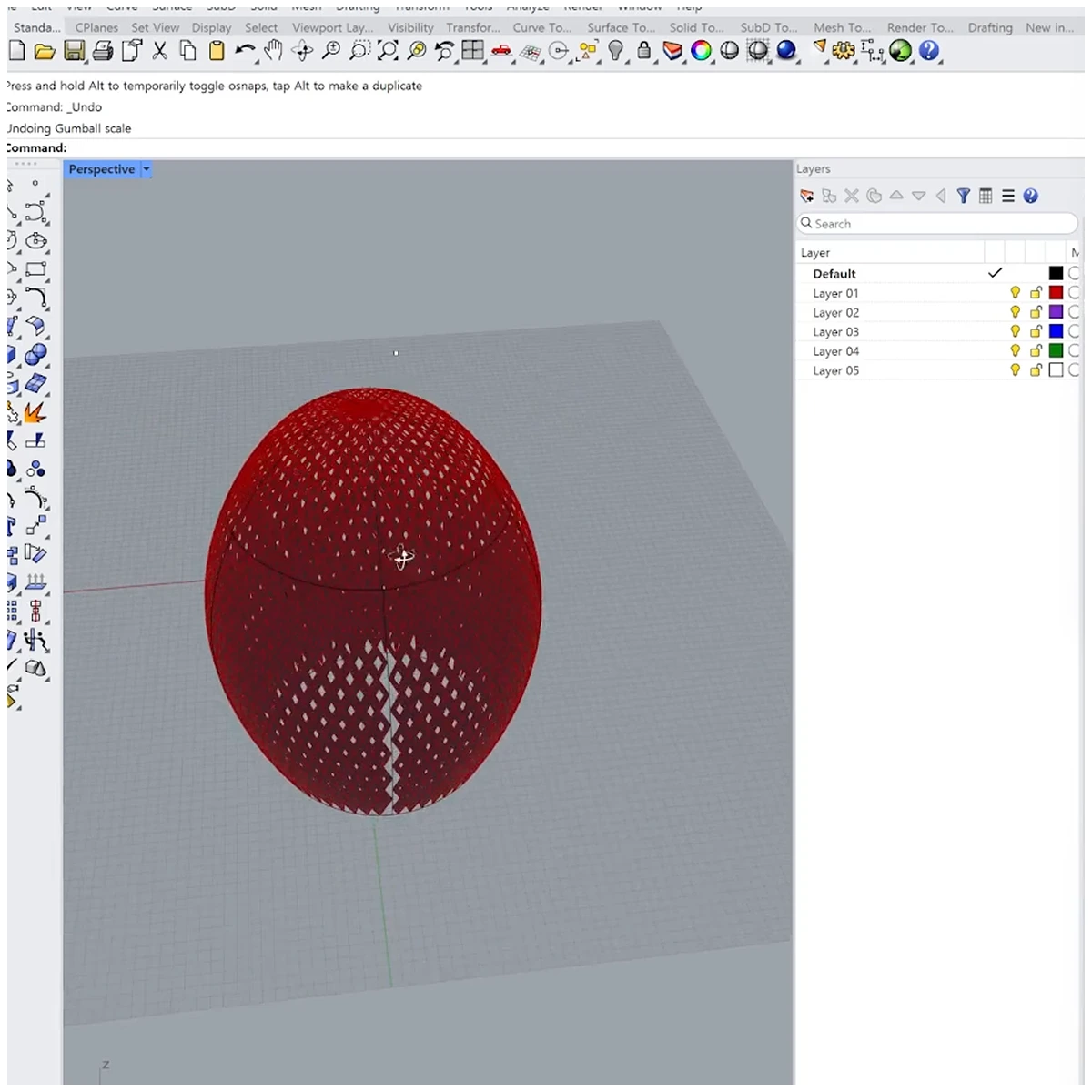This screenshot has height=1092, width=1092.
Task: Hide Layer 05 using its bulb icon
Action: [x=1016, y=370]
